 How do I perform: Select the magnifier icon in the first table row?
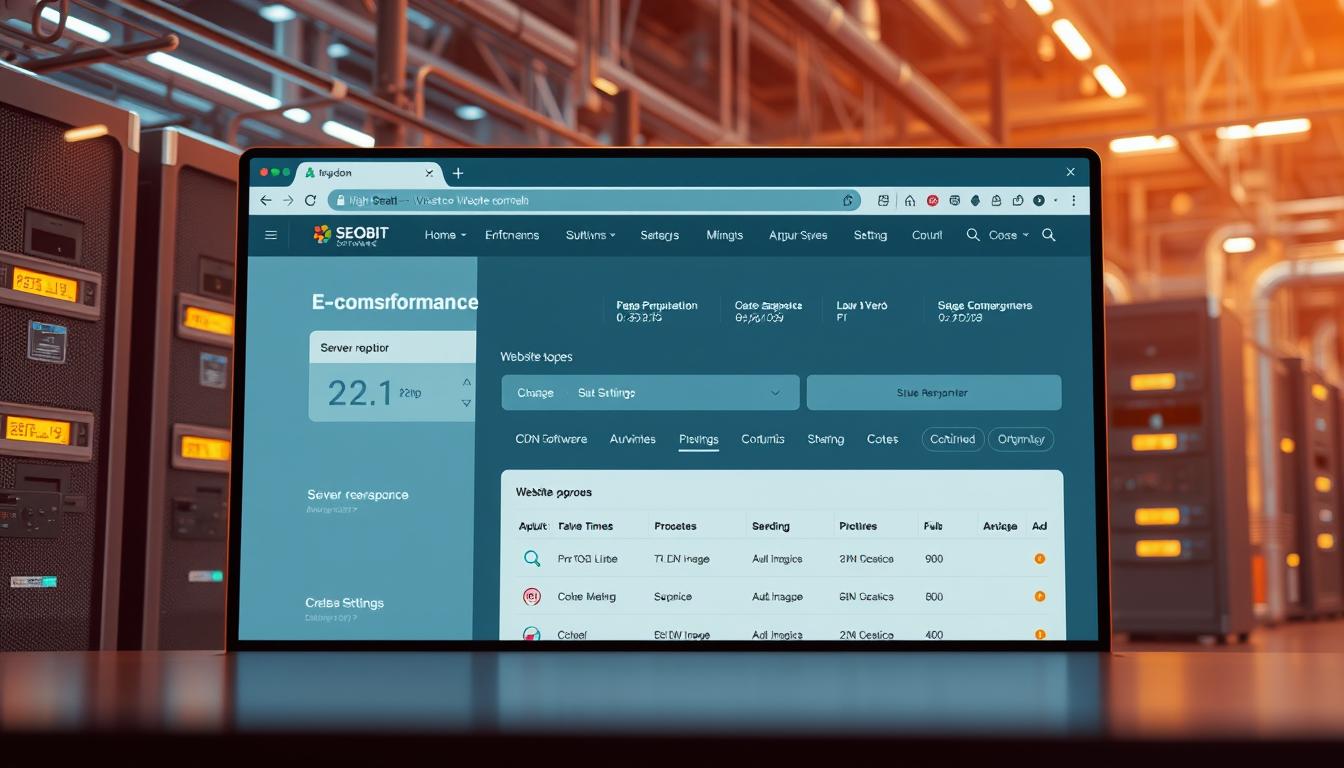[x=531, y=558]
